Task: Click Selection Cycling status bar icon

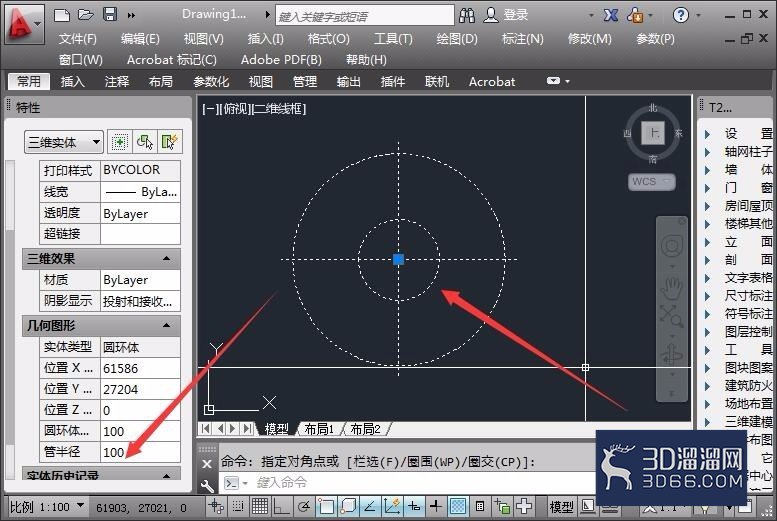Action: click(502, 506)
